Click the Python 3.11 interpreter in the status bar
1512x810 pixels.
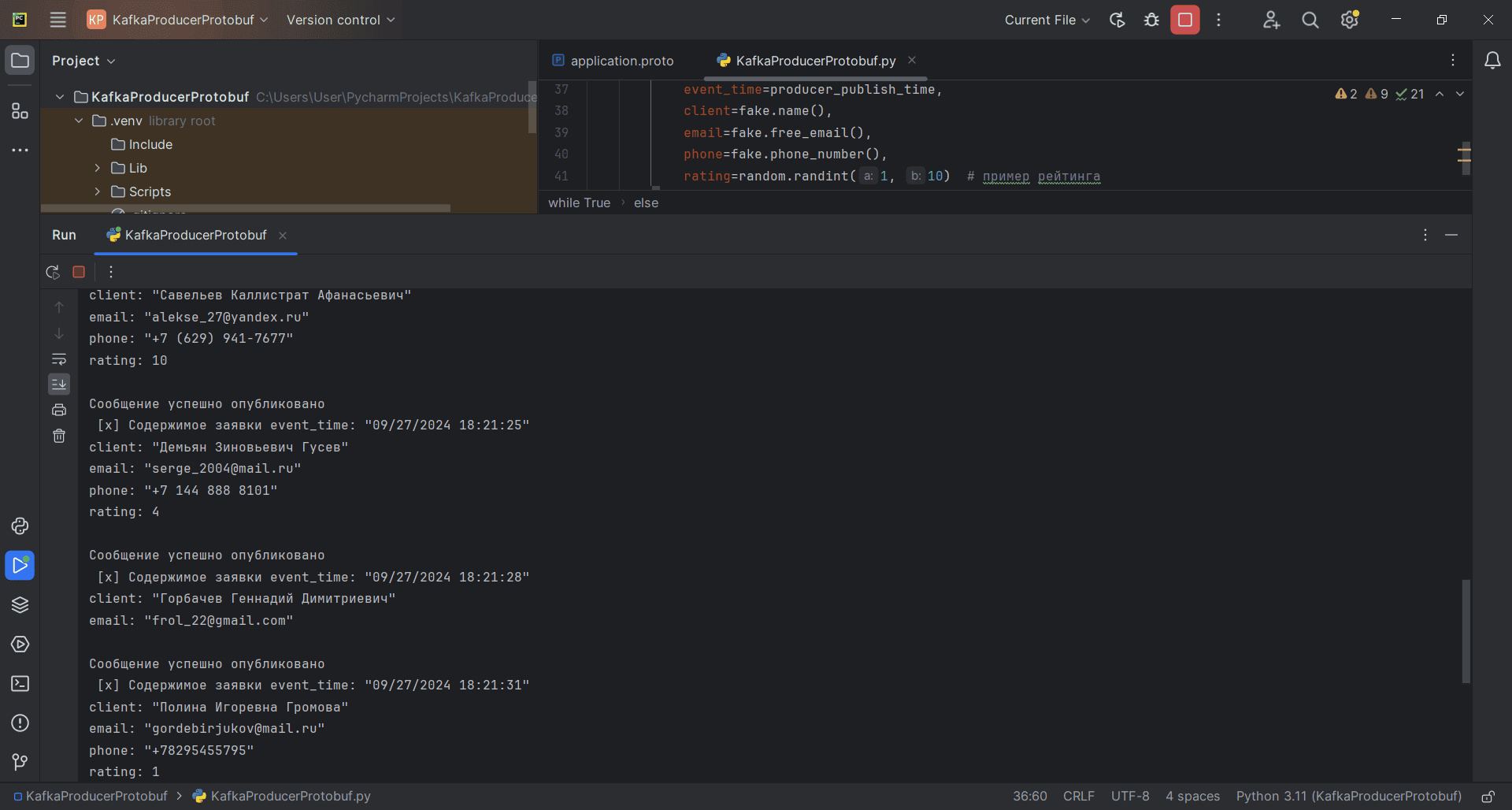click(x=1348, y=796)
